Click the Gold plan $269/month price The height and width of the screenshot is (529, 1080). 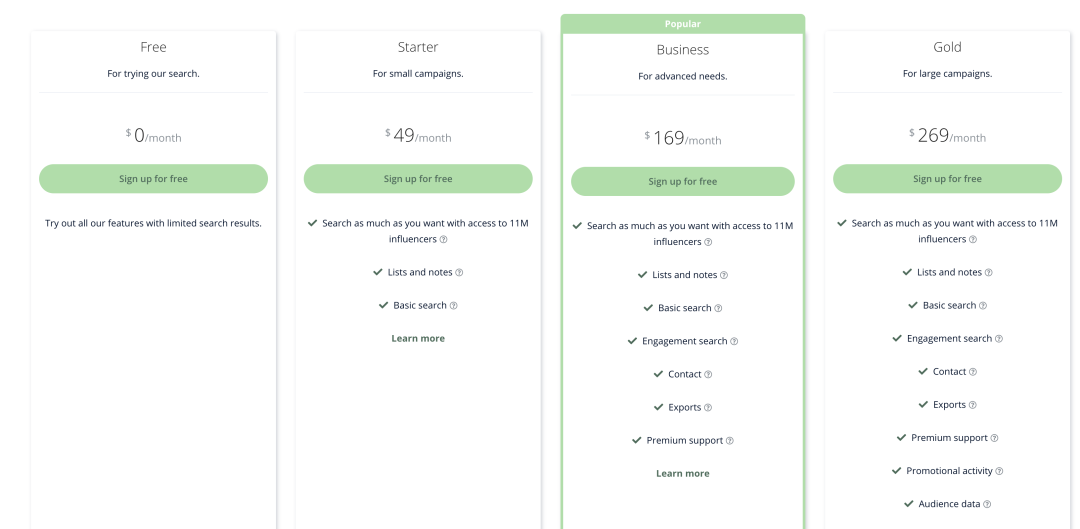point(947,136)
